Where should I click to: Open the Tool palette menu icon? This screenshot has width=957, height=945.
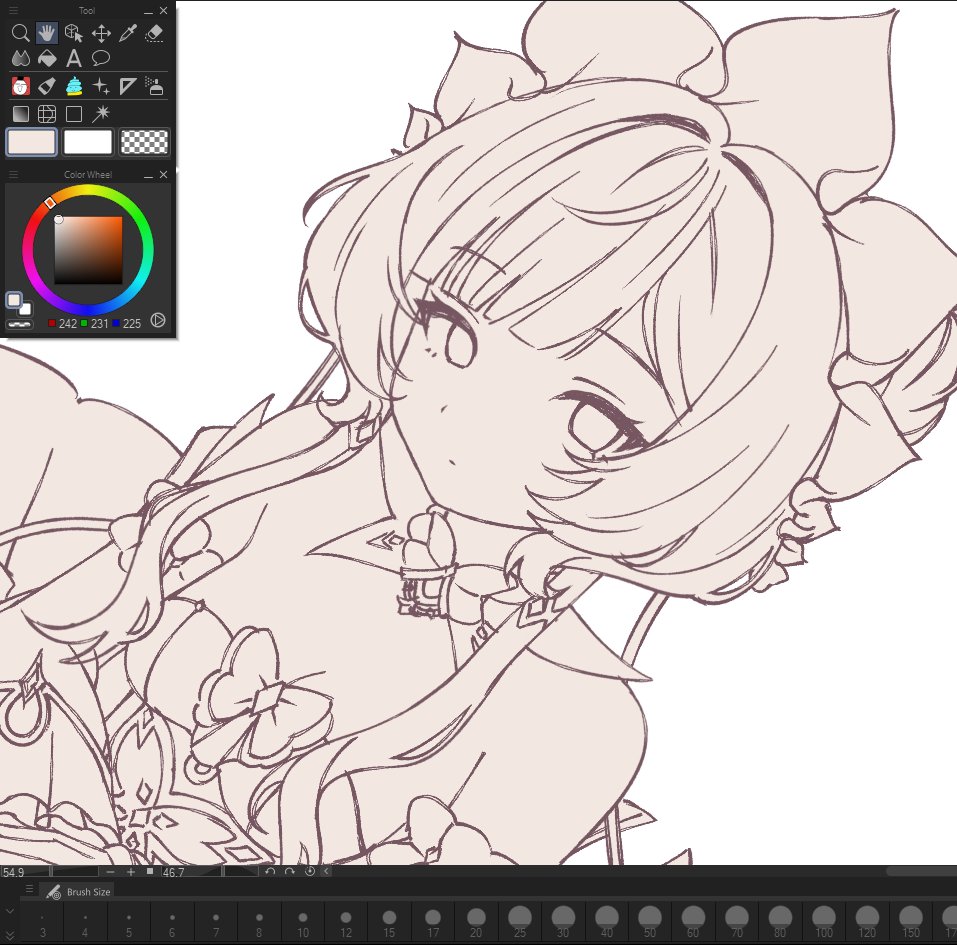(x=13, y=10)
